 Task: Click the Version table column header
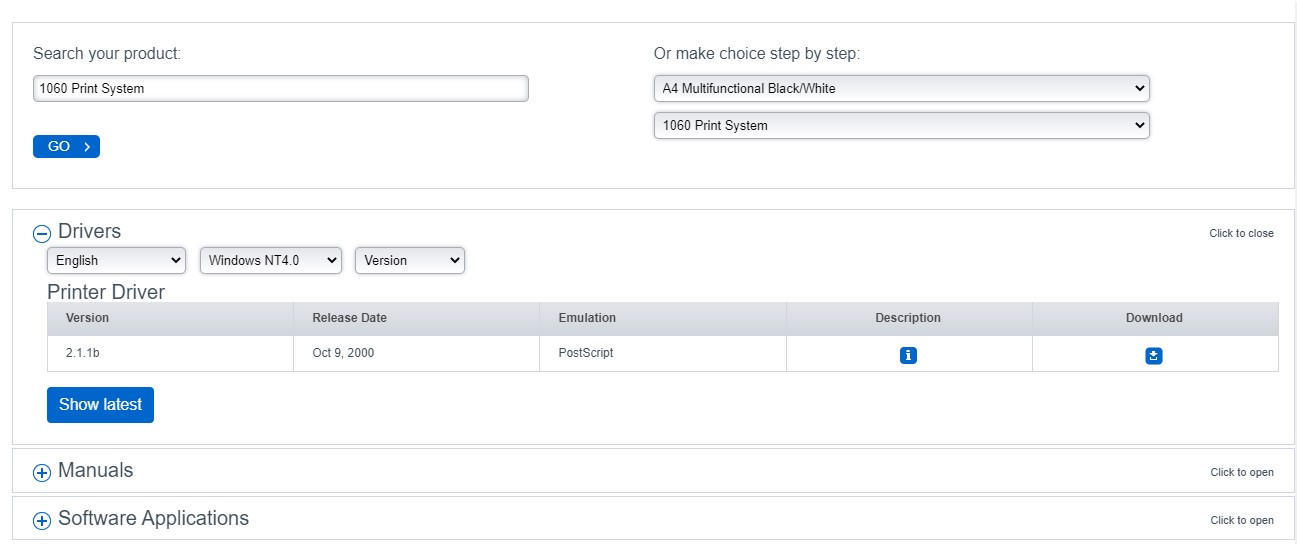pos(87,318)
